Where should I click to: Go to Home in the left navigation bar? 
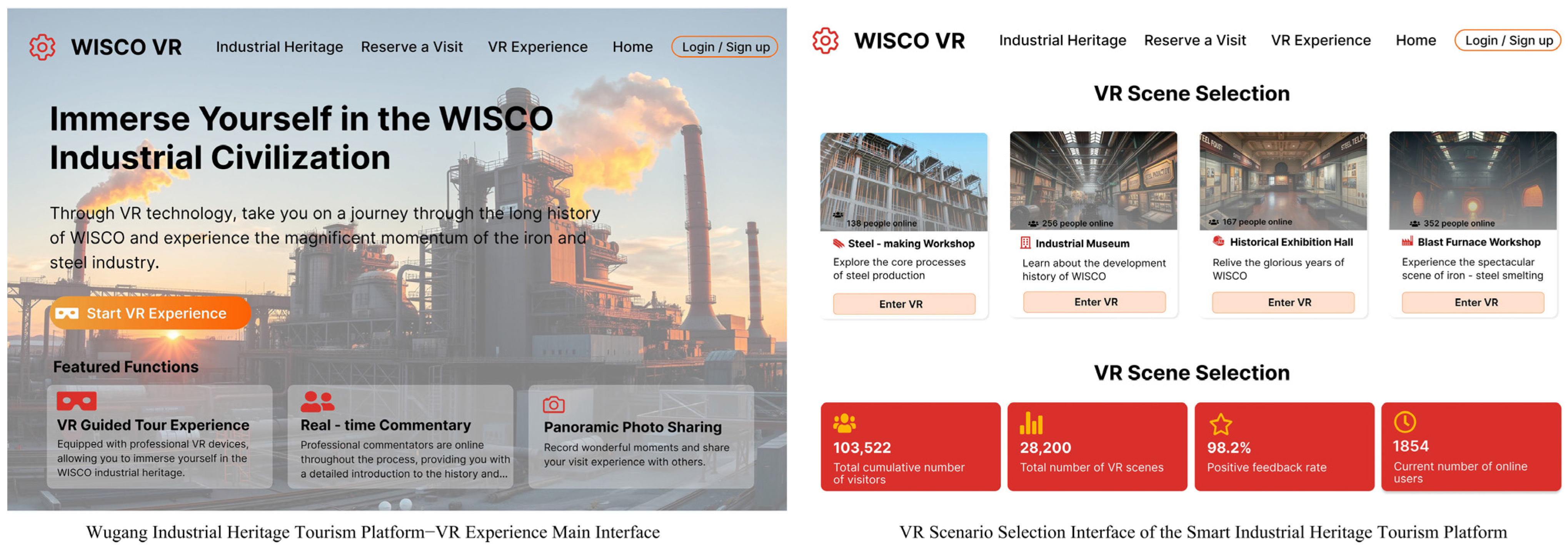point(632,47)
